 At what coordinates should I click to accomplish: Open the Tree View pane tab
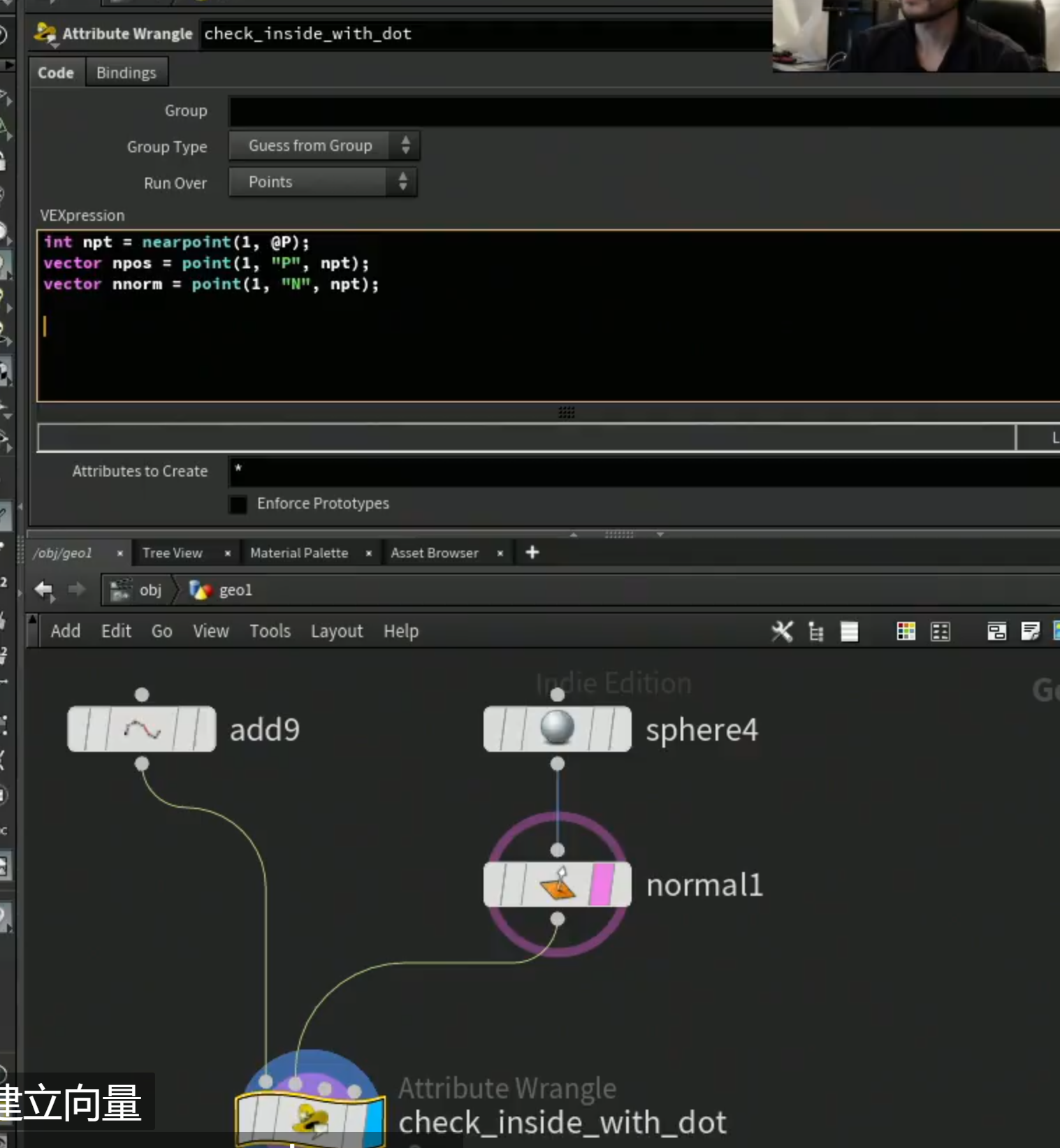173,553
